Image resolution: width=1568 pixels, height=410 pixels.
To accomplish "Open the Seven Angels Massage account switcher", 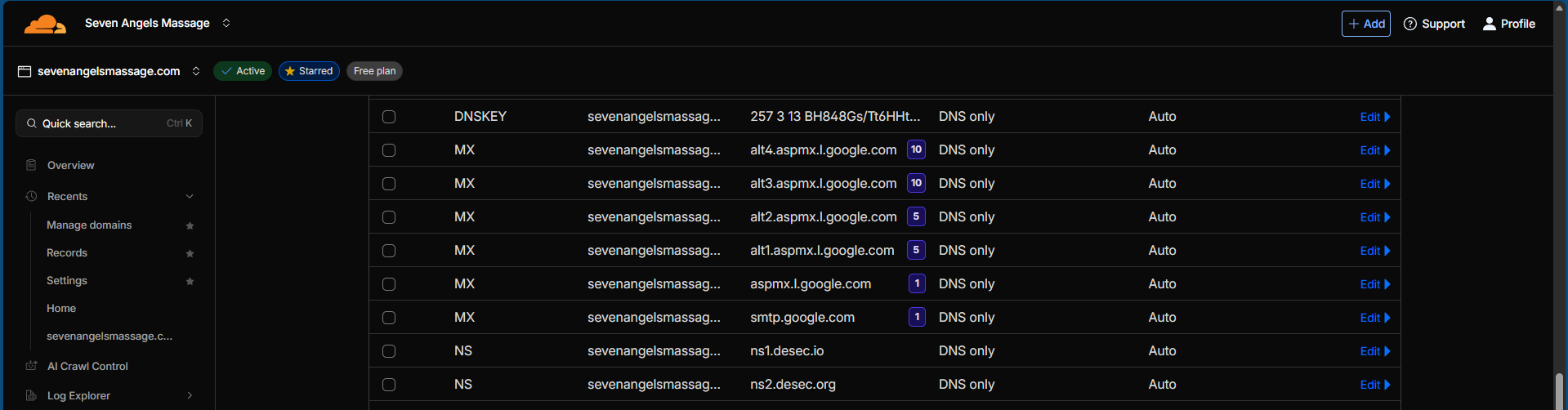I will click(x=226, y=23).
